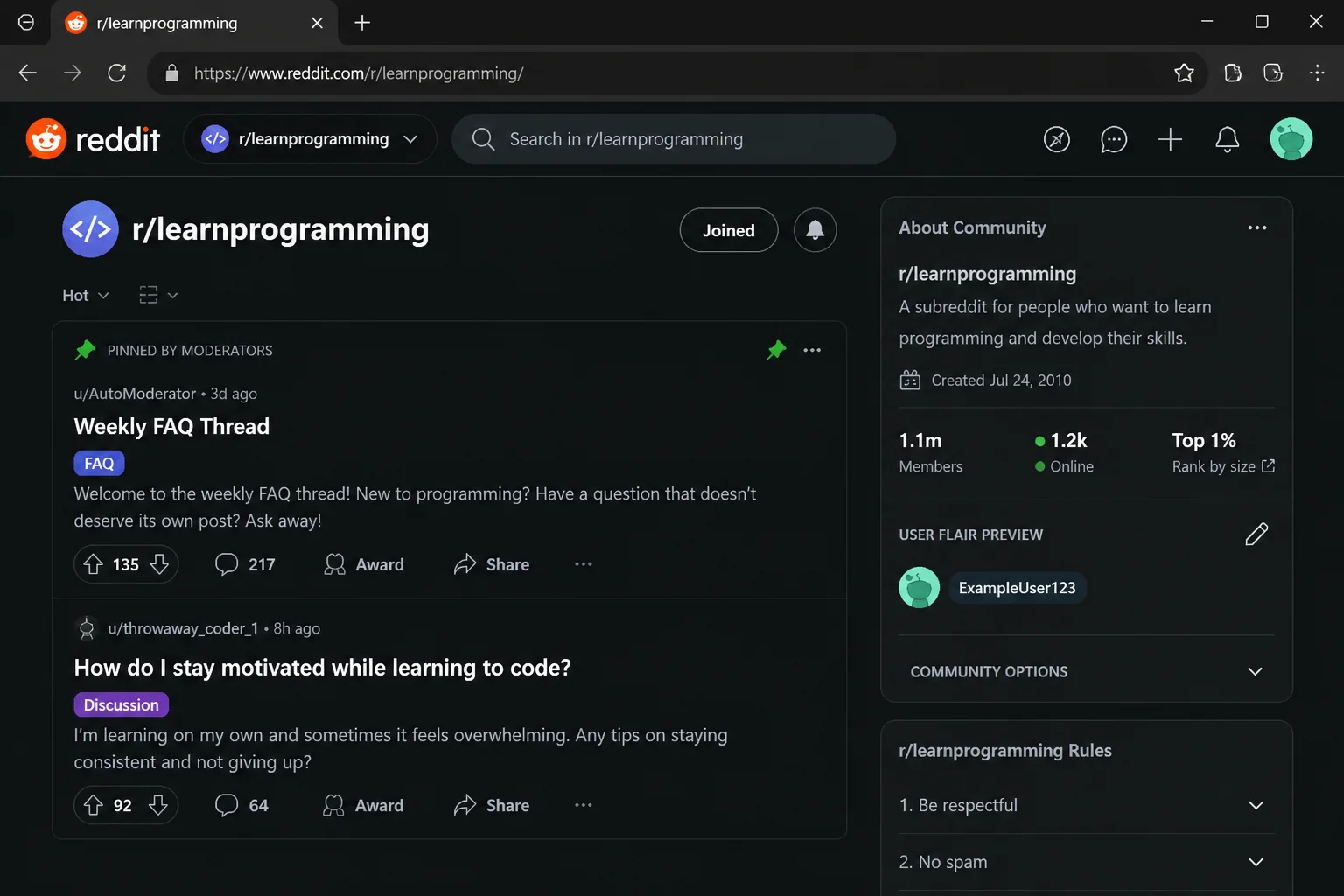Open comments on Weekly FAQ Thread
Image resolution: width=1344 pixels, height=896 pixels.
click(245, 564)
